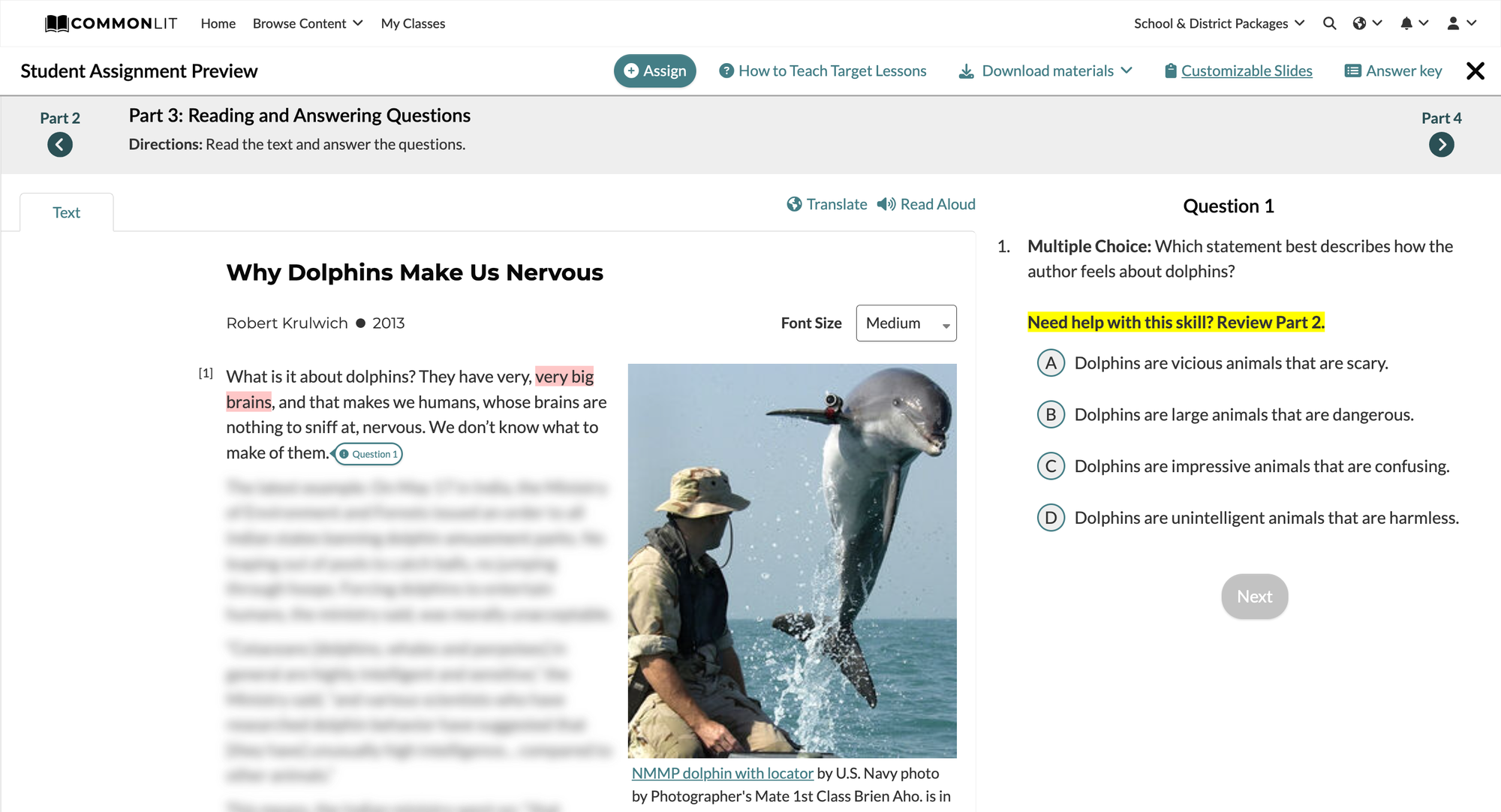Click the Translate globe icon
The width and height of the screenshot is (1501, 812).
pos(794,204)
